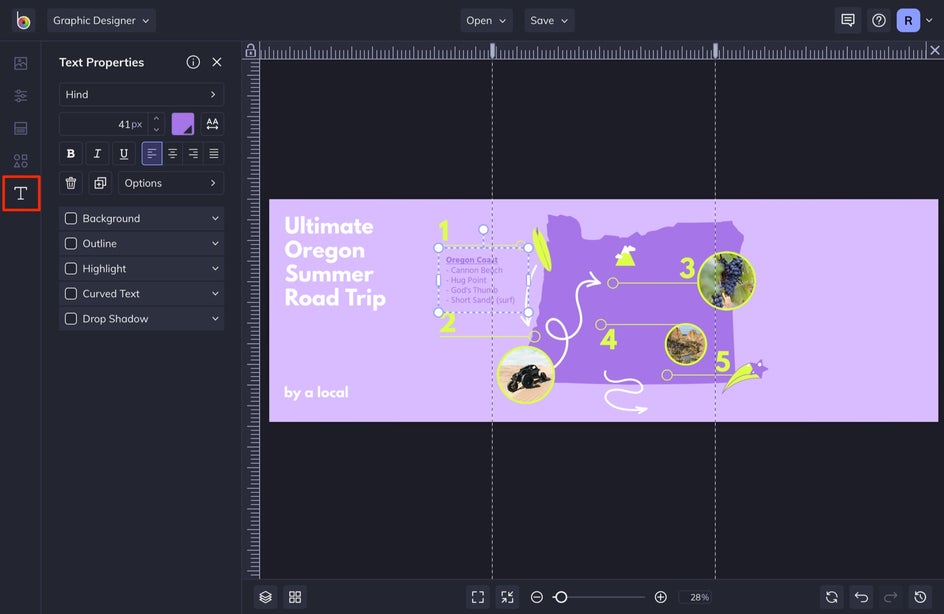
Task: Open the Save menu
Action: click(549, 20)
